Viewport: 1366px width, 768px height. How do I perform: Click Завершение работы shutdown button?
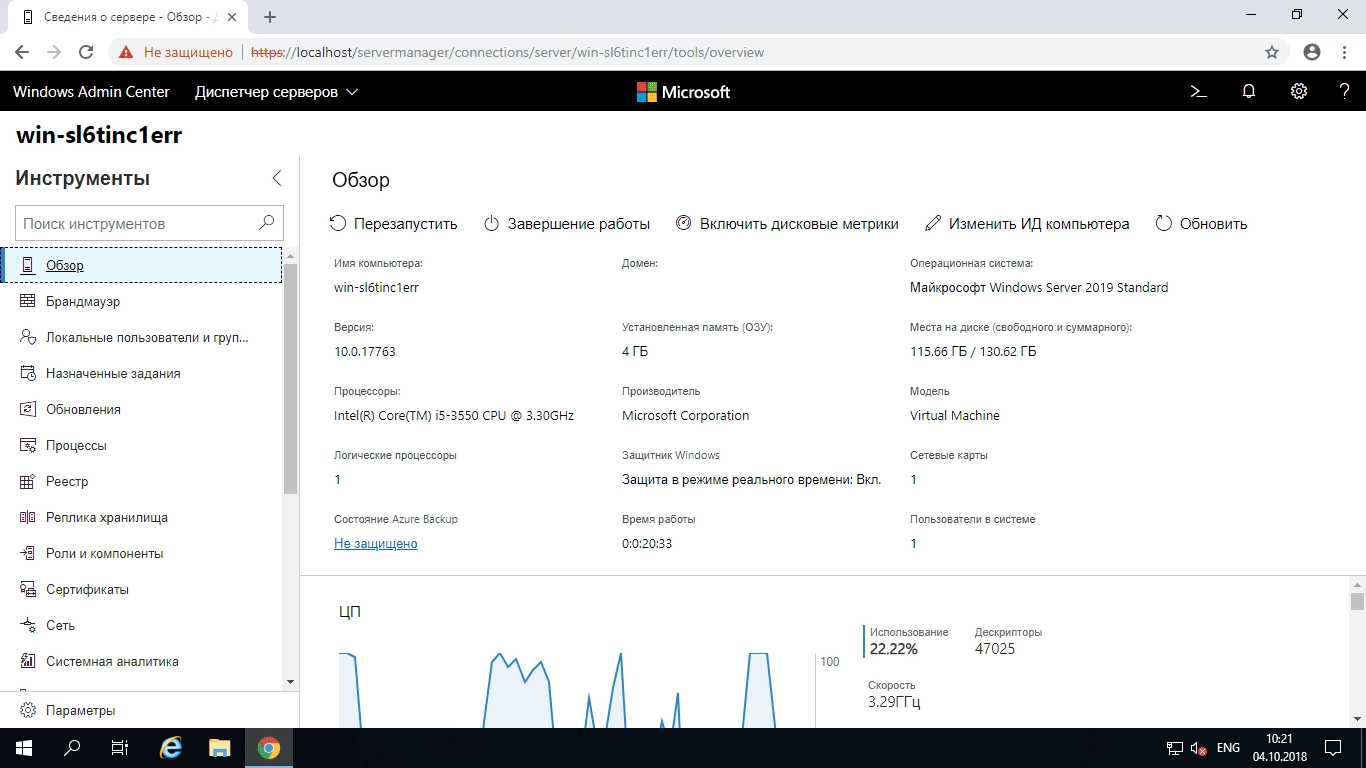(567, 224)
